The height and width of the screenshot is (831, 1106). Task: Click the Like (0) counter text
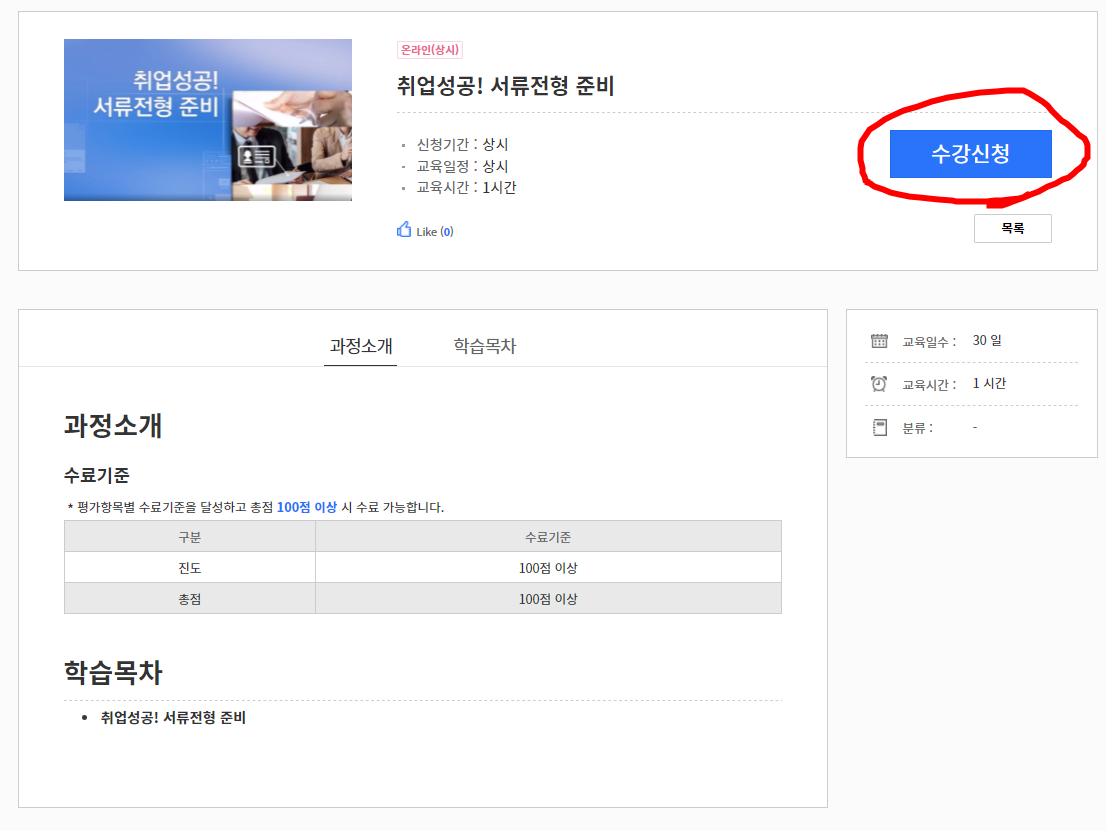pyautogui.click(x=434, y=231)
